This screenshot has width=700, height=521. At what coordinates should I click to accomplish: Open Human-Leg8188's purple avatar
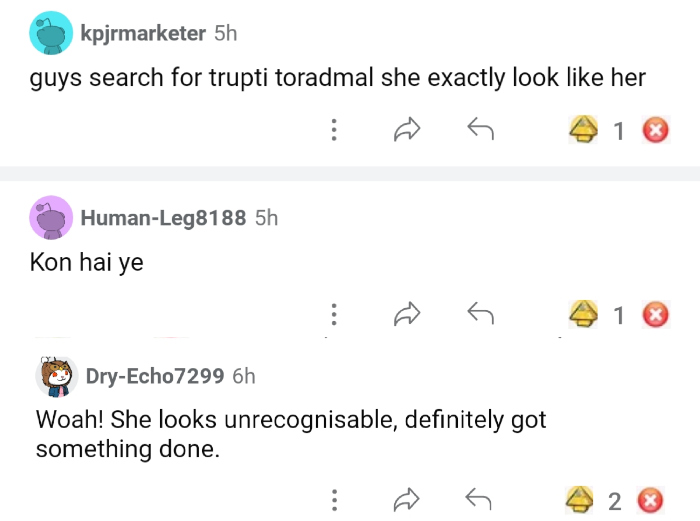pyautogui.click(x=52, y=217)
